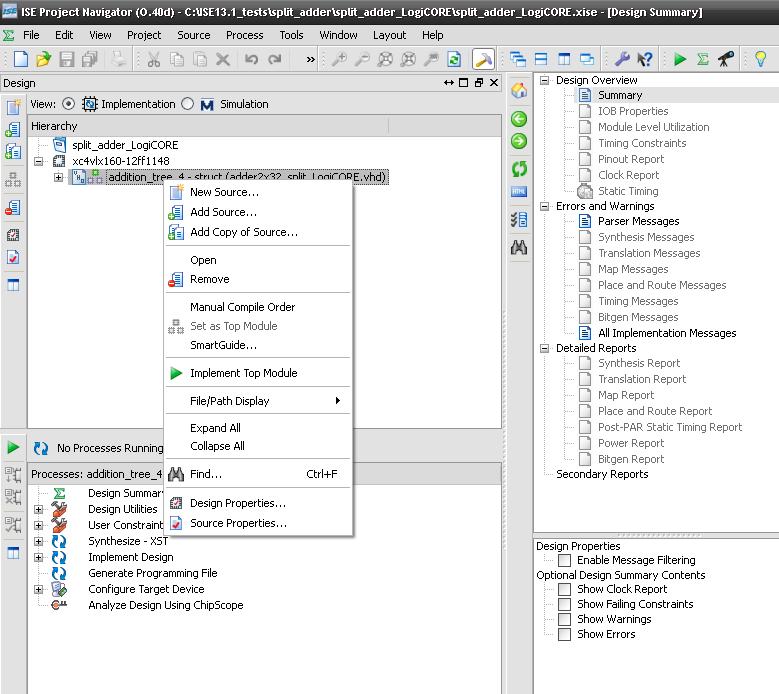Screen dimensions: 779x694
Task: Open the Process menu
Action: tap(244, 35)
